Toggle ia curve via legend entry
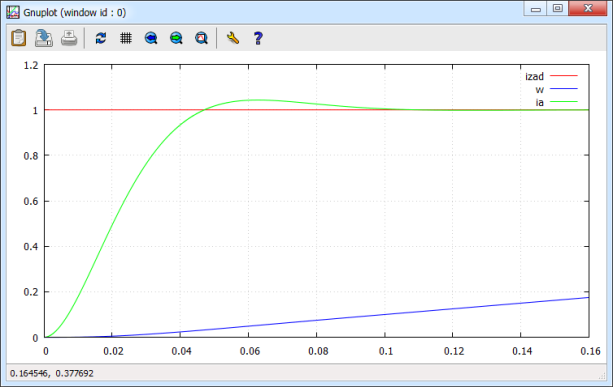 540,102
